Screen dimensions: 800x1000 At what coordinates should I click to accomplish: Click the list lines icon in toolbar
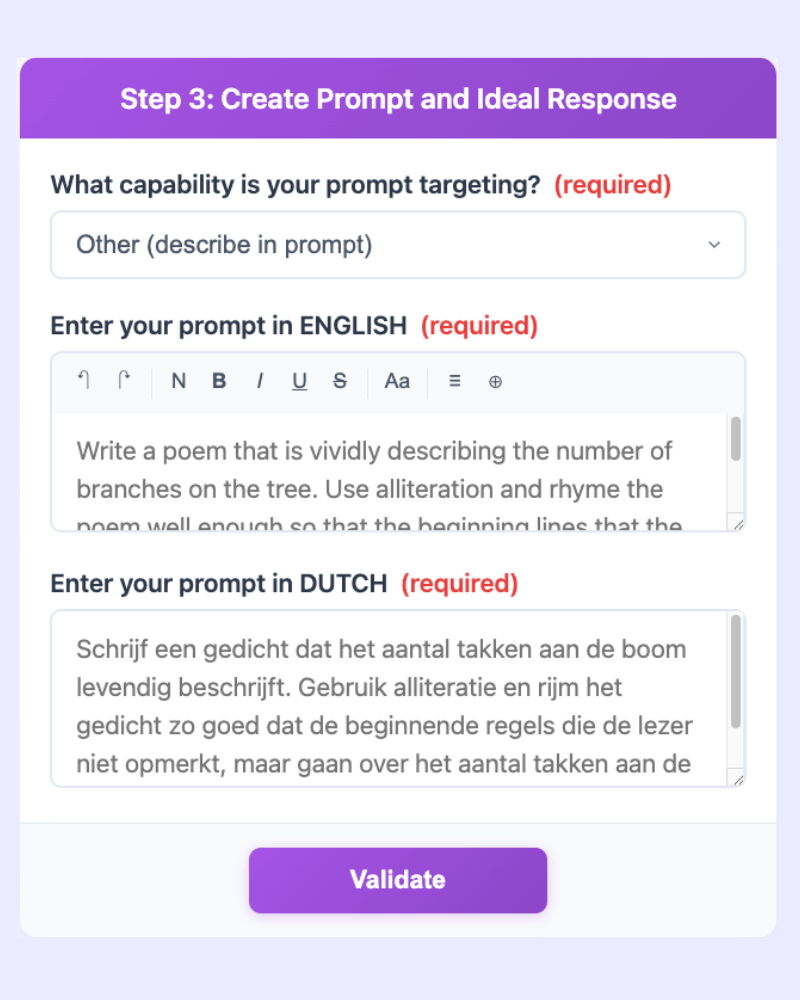tap(454, 381)
